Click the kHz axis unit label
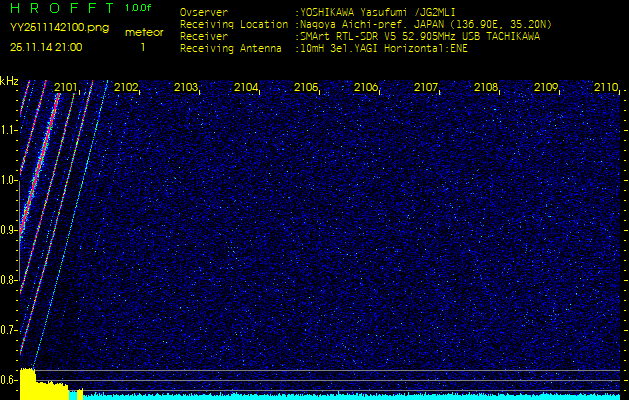Viewport: 629px width, 400px height. tap(9, 81)
